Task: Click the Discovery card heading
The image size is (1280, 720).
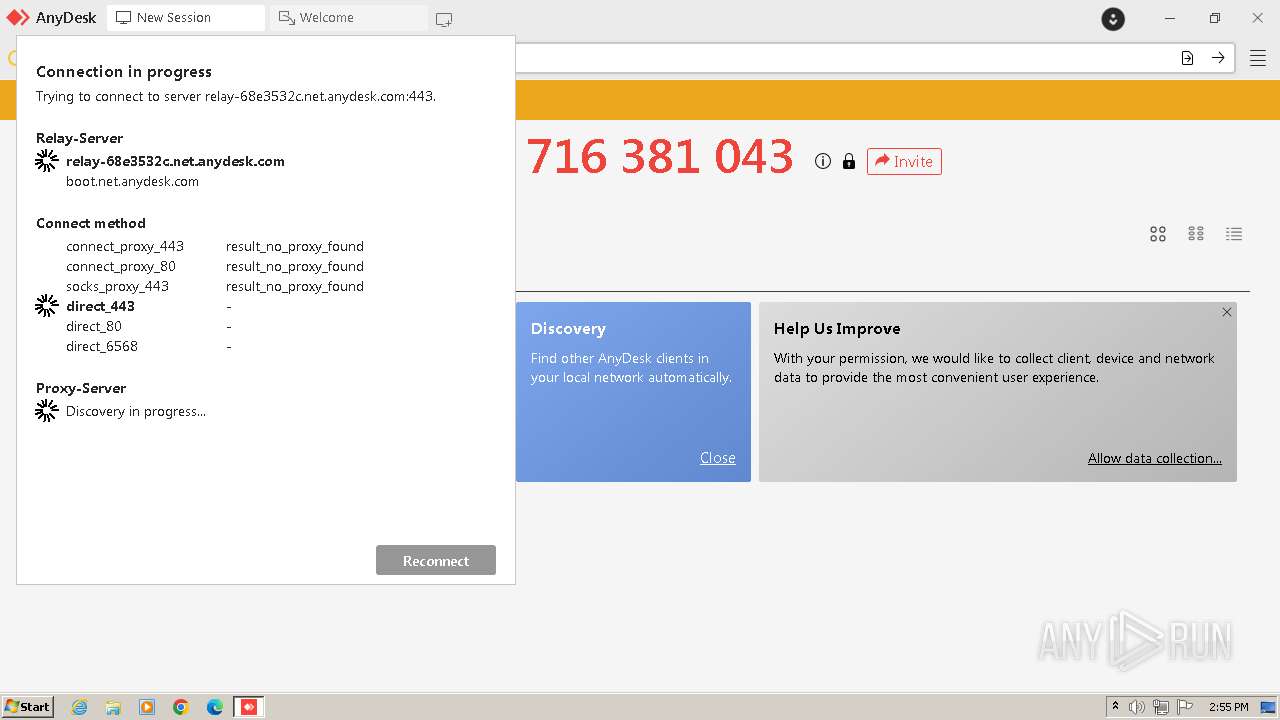Action: coord(568,328)
